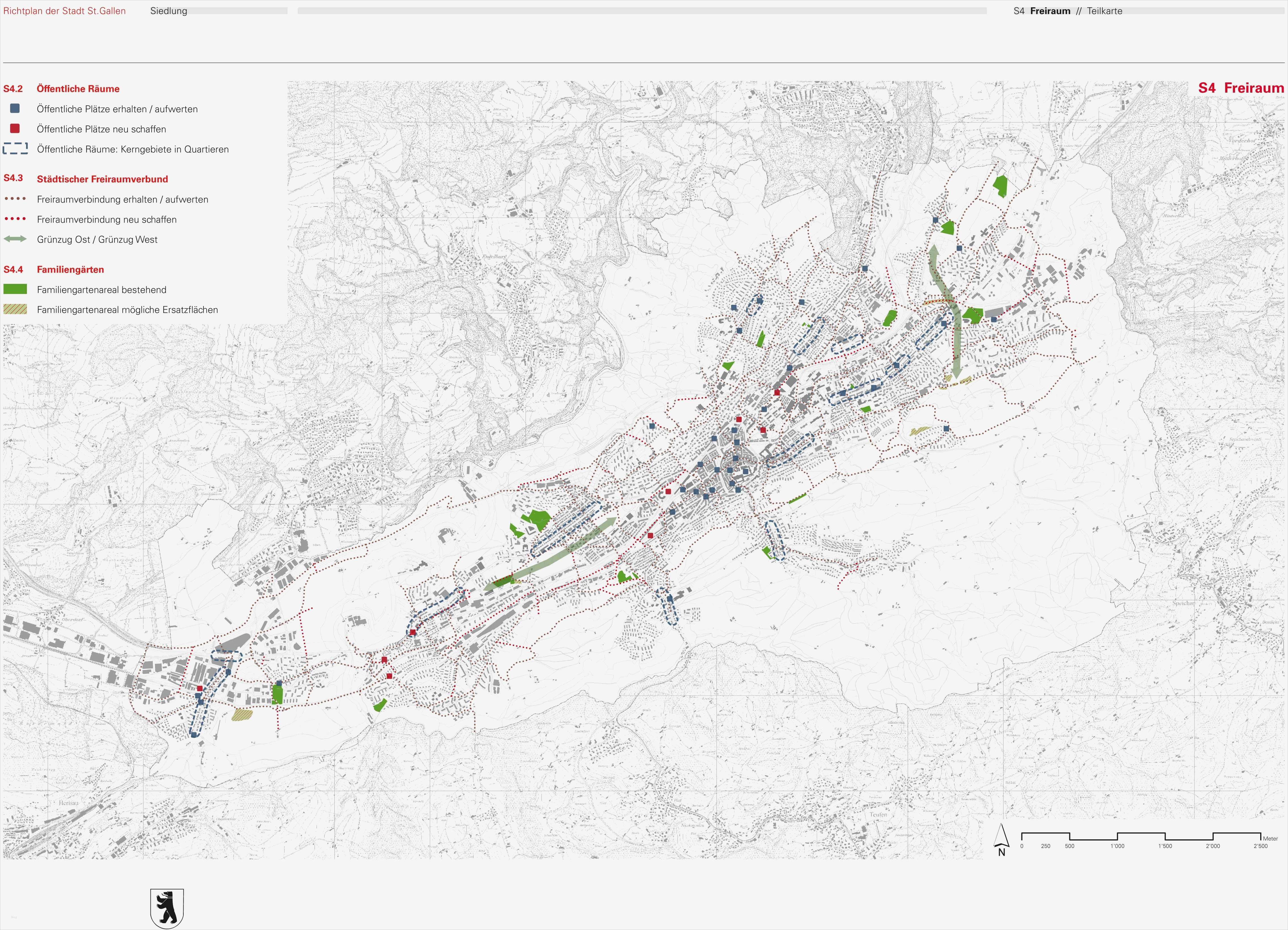Click the St.Gallen bear coat of arms

click(167, 908)
